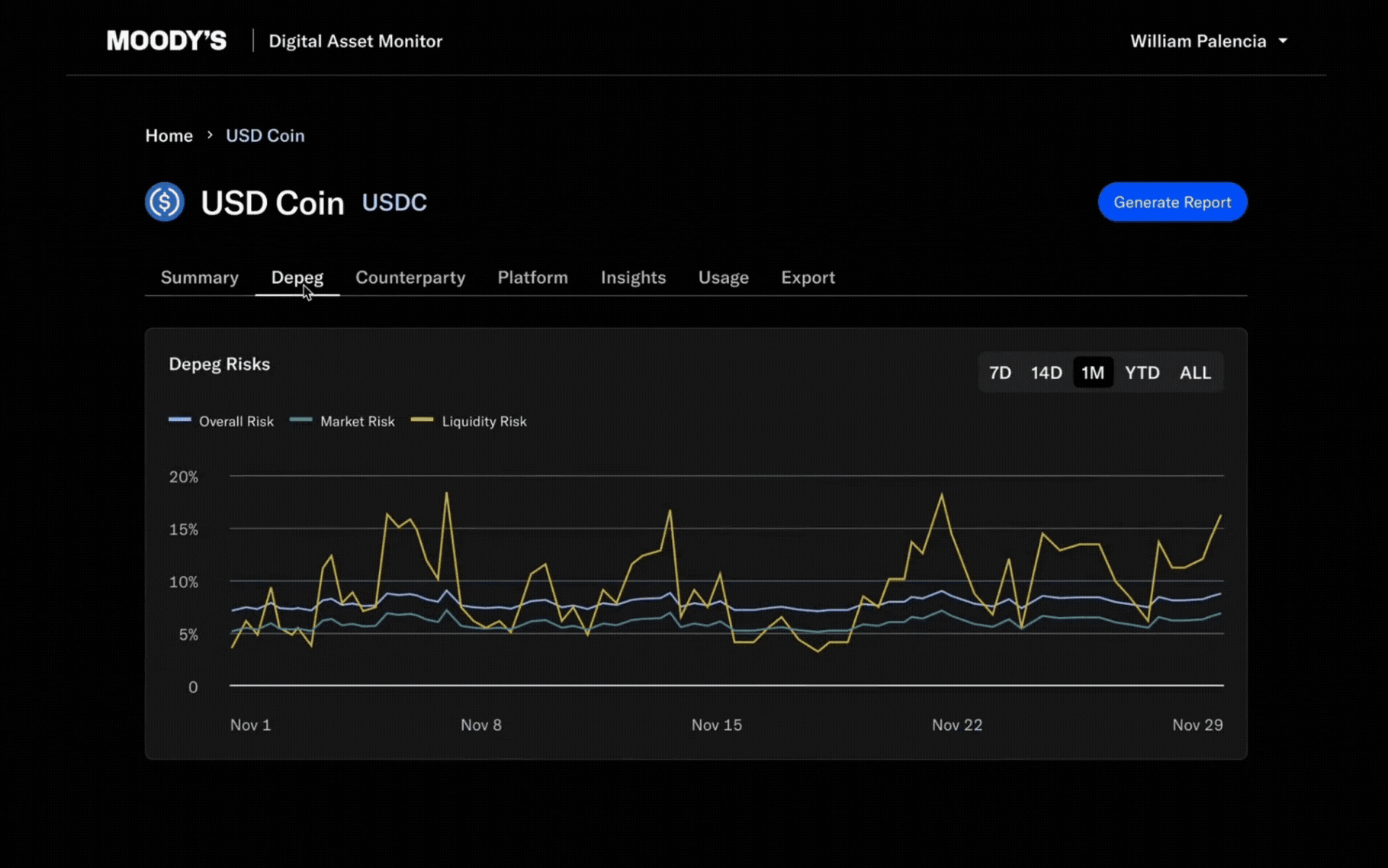Open the Export tab
This screenshot has height=868, width=1388.
click(808, 278)
